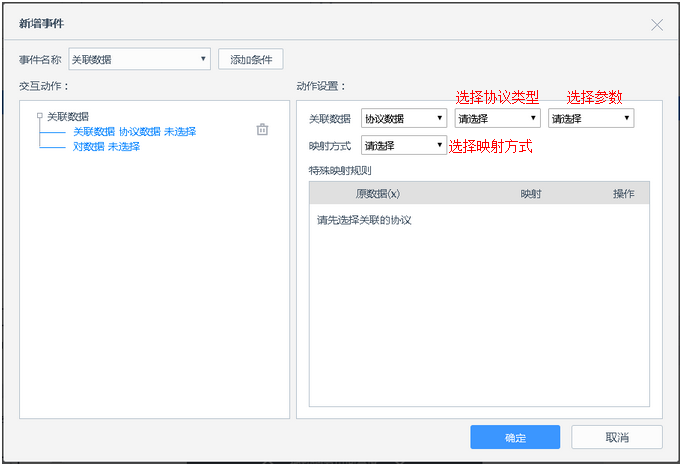683x467 pixels.
Task: Select the 关联数据 协议数据 未选择 link
Action: 135,132
